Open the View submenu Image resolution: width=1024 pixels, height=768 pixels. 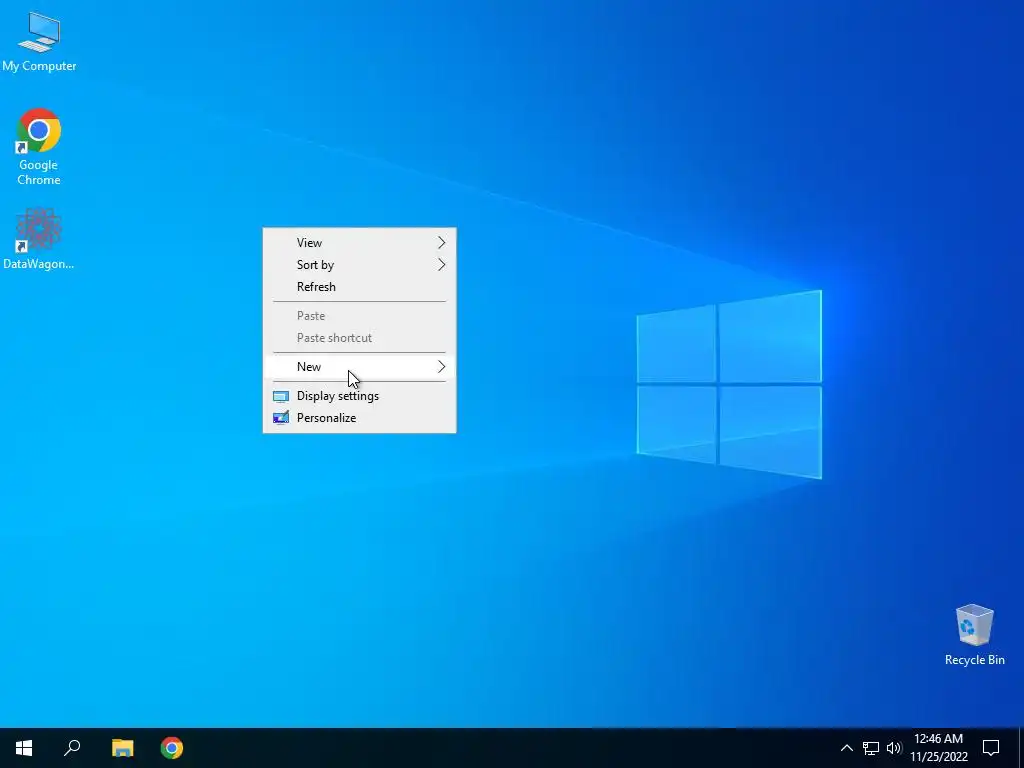click(359, 243)
